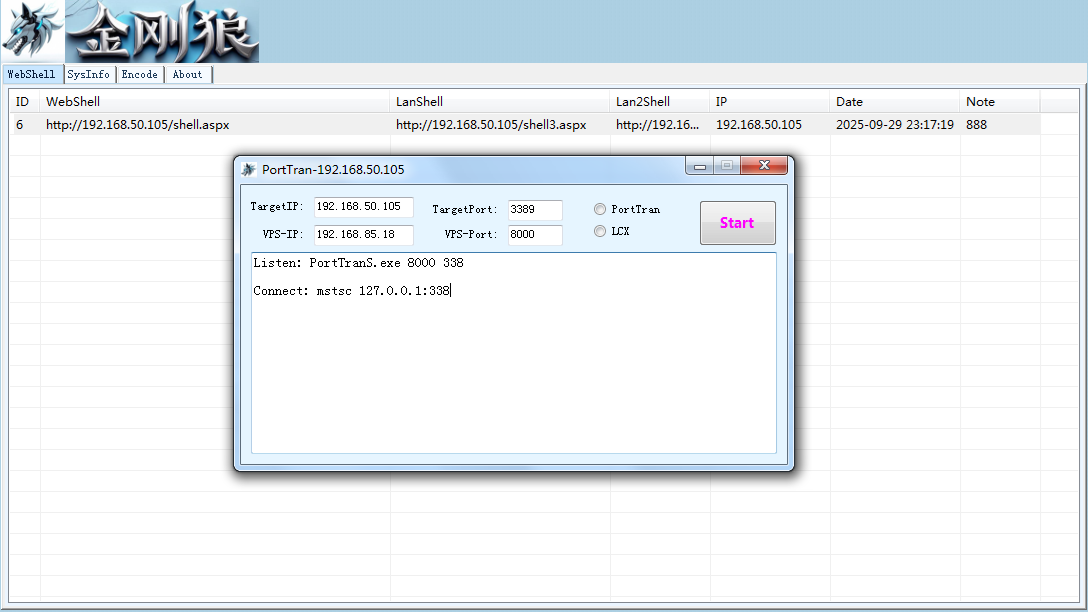Click into the TargetIP input field
The image size is (1090, 613).
click(364, 207)
